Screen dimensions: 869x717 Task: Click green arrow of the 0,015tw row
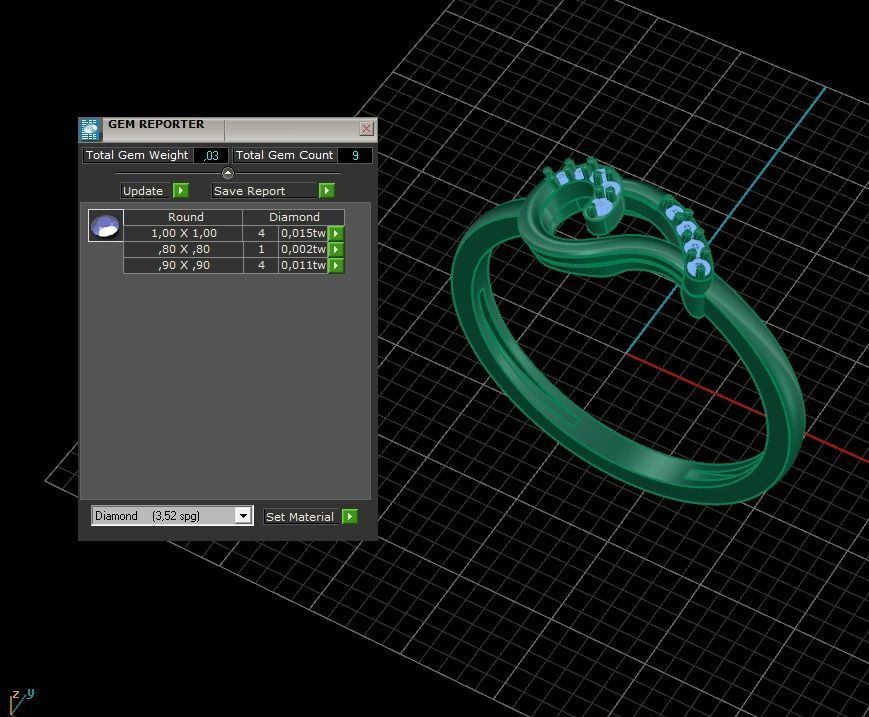tap(336, 233)
